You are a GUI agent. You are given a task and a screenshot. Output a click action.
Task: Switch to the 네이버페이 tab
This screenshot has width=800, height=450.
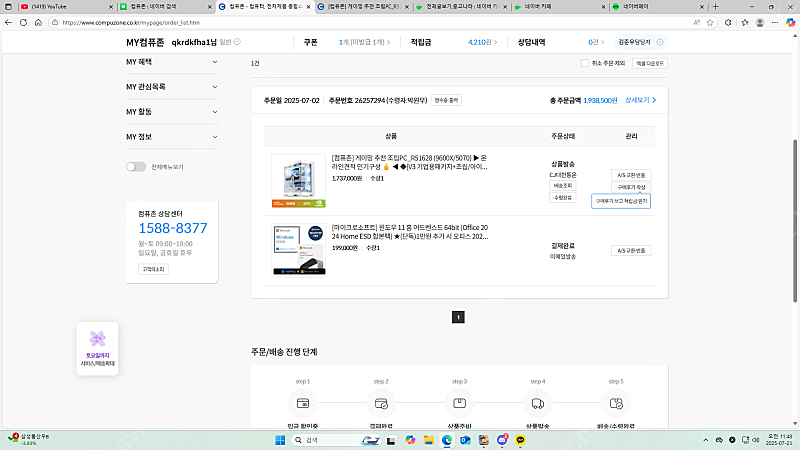pyautogui.click(x=656, y=7)
